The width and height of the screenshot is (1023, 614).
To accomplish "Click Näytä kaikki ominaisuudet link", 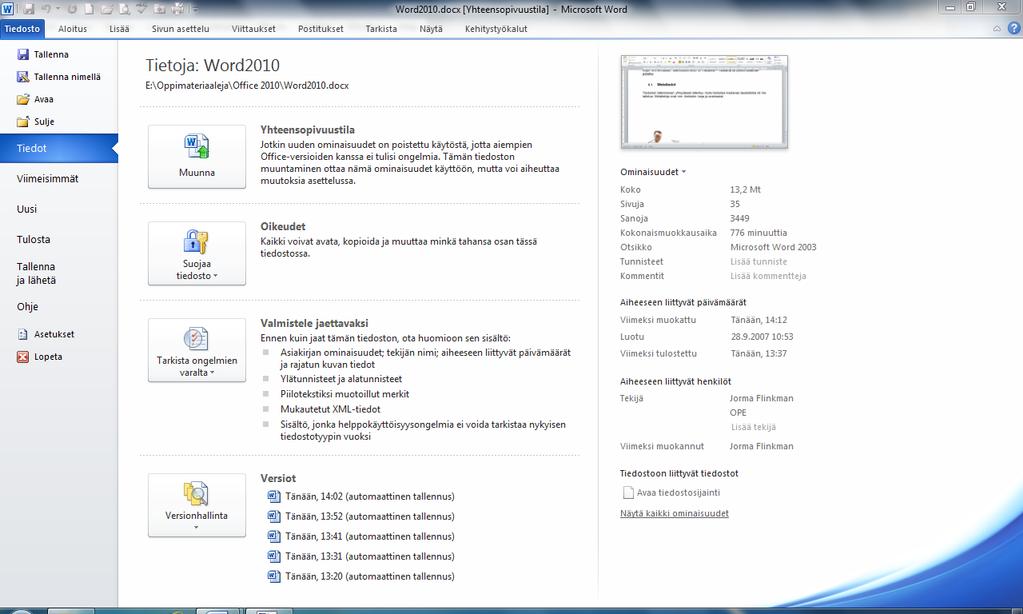I will (x=674, y=514).
